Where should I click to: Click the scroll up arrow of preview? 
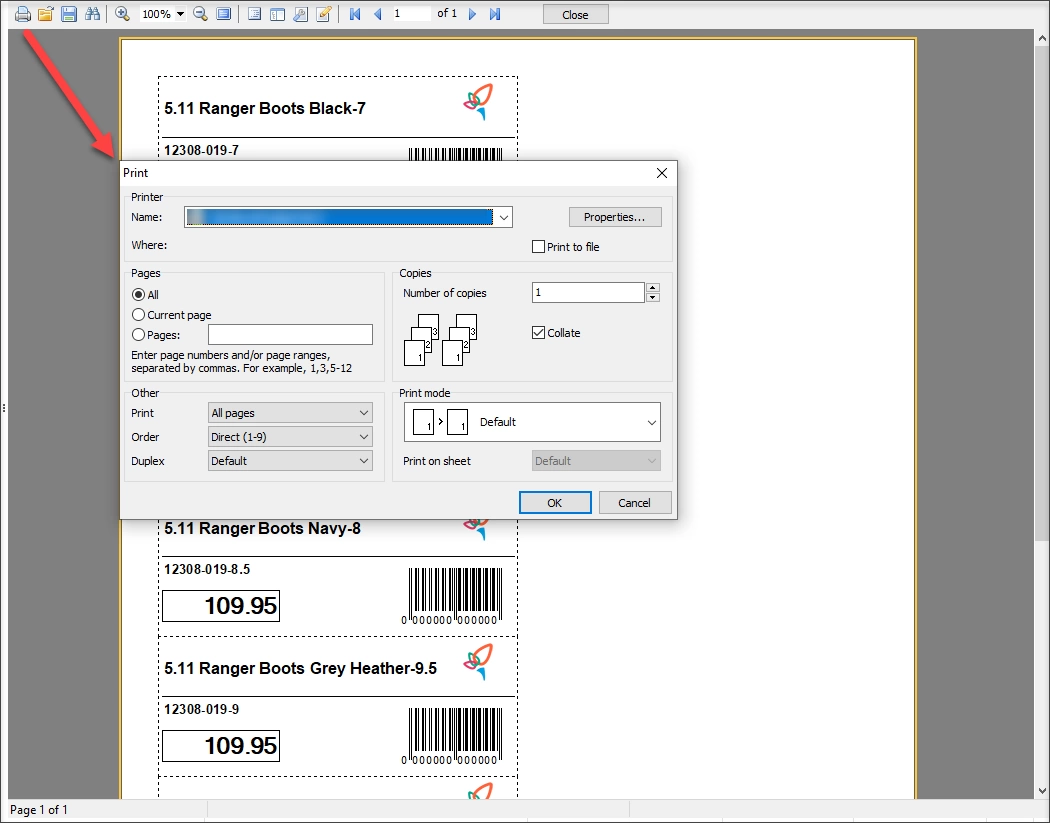[x=1042, y=38]
